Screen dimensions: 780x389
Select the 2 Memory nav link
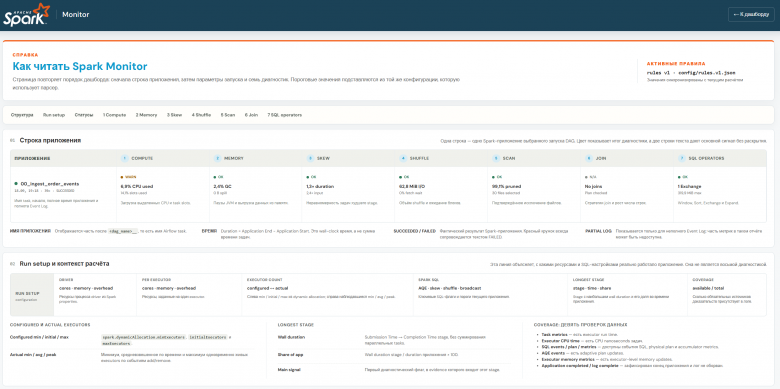pyautogui.click(x=146, y=115)
